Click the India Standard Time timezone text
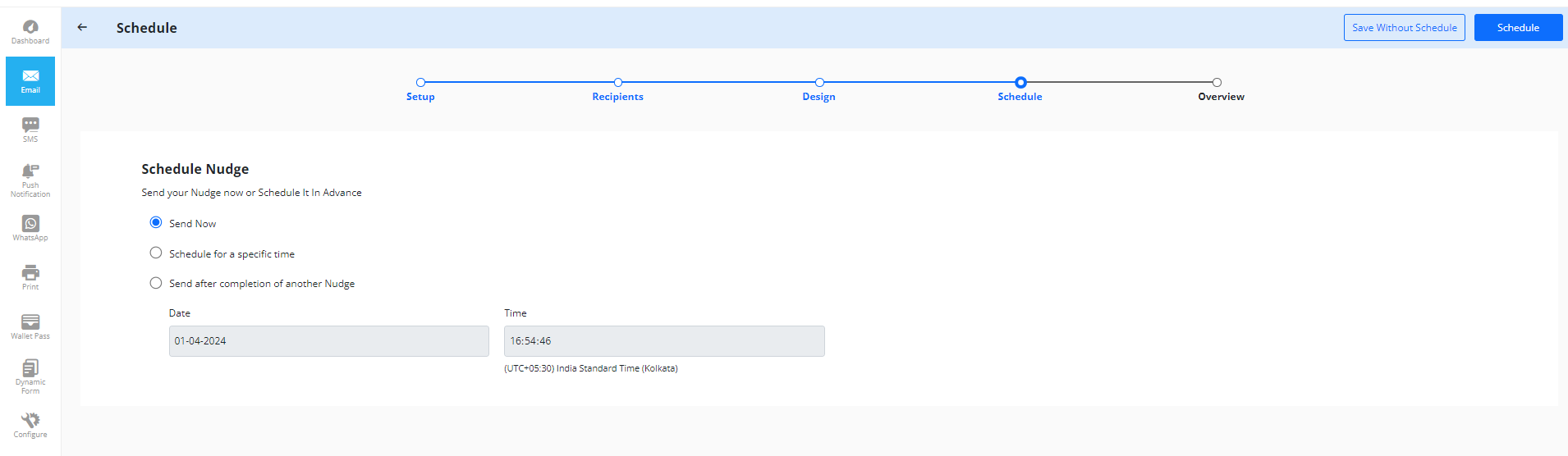 (591, 368)
